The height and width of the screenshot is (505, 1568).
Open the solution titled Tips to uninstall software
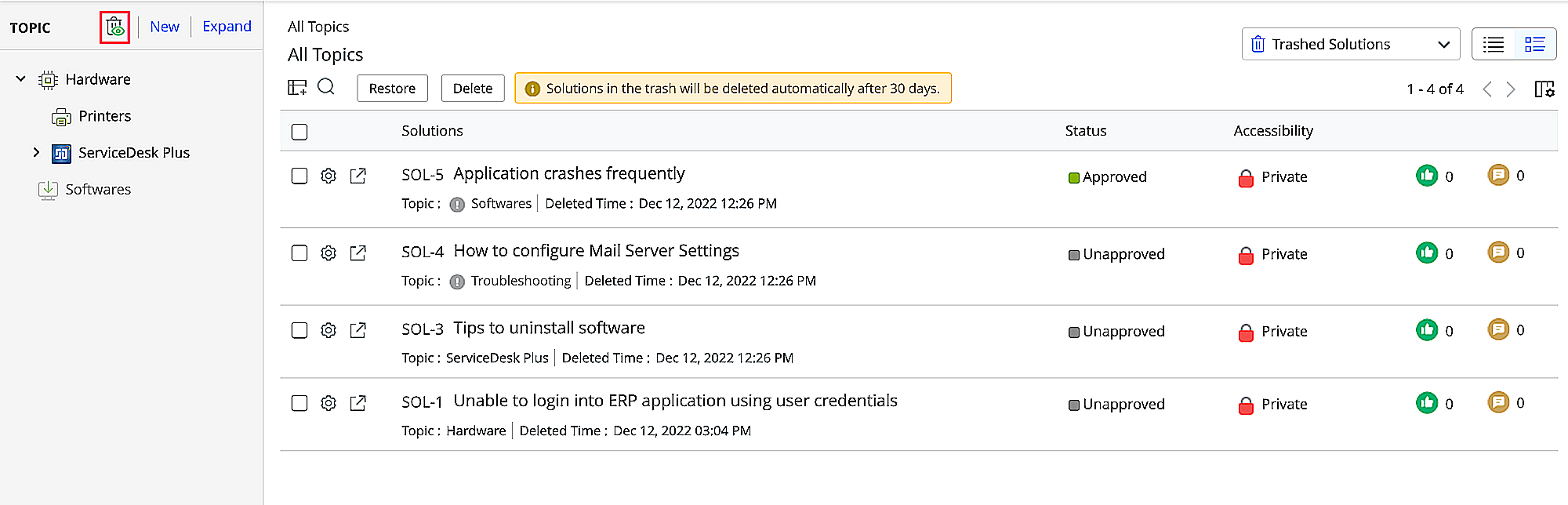click(x=549, y=328)
